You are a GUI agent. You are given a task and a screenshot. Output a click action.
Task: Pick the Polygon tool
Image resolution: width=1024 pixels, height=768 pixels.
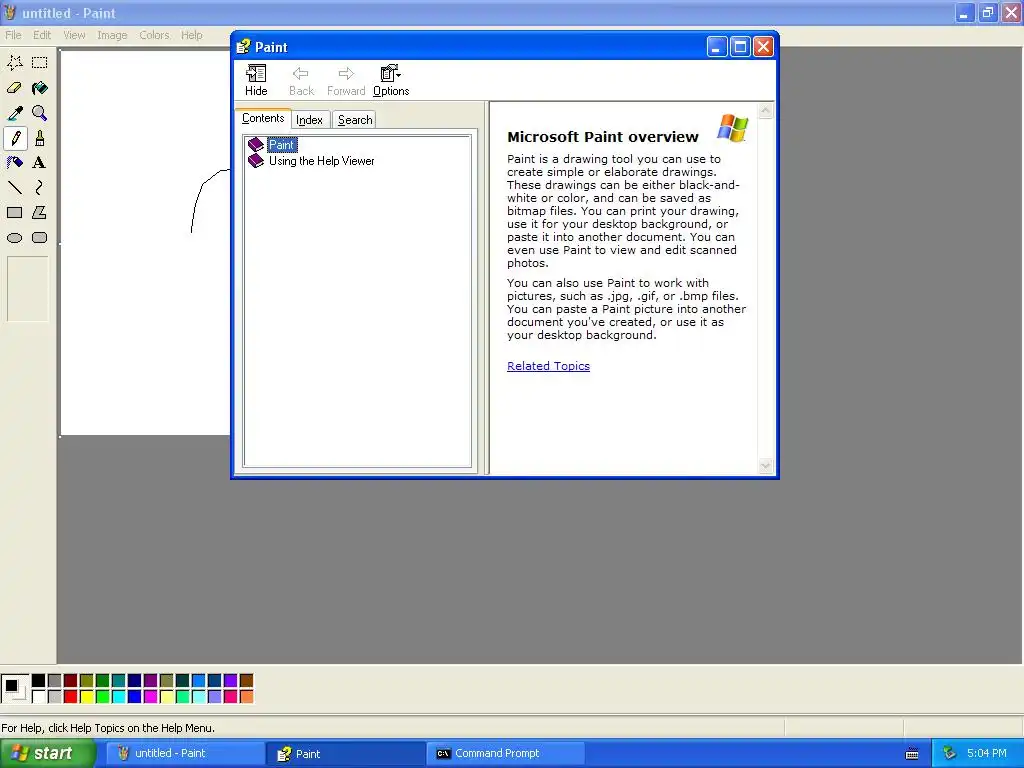click(x=40, y=213)
